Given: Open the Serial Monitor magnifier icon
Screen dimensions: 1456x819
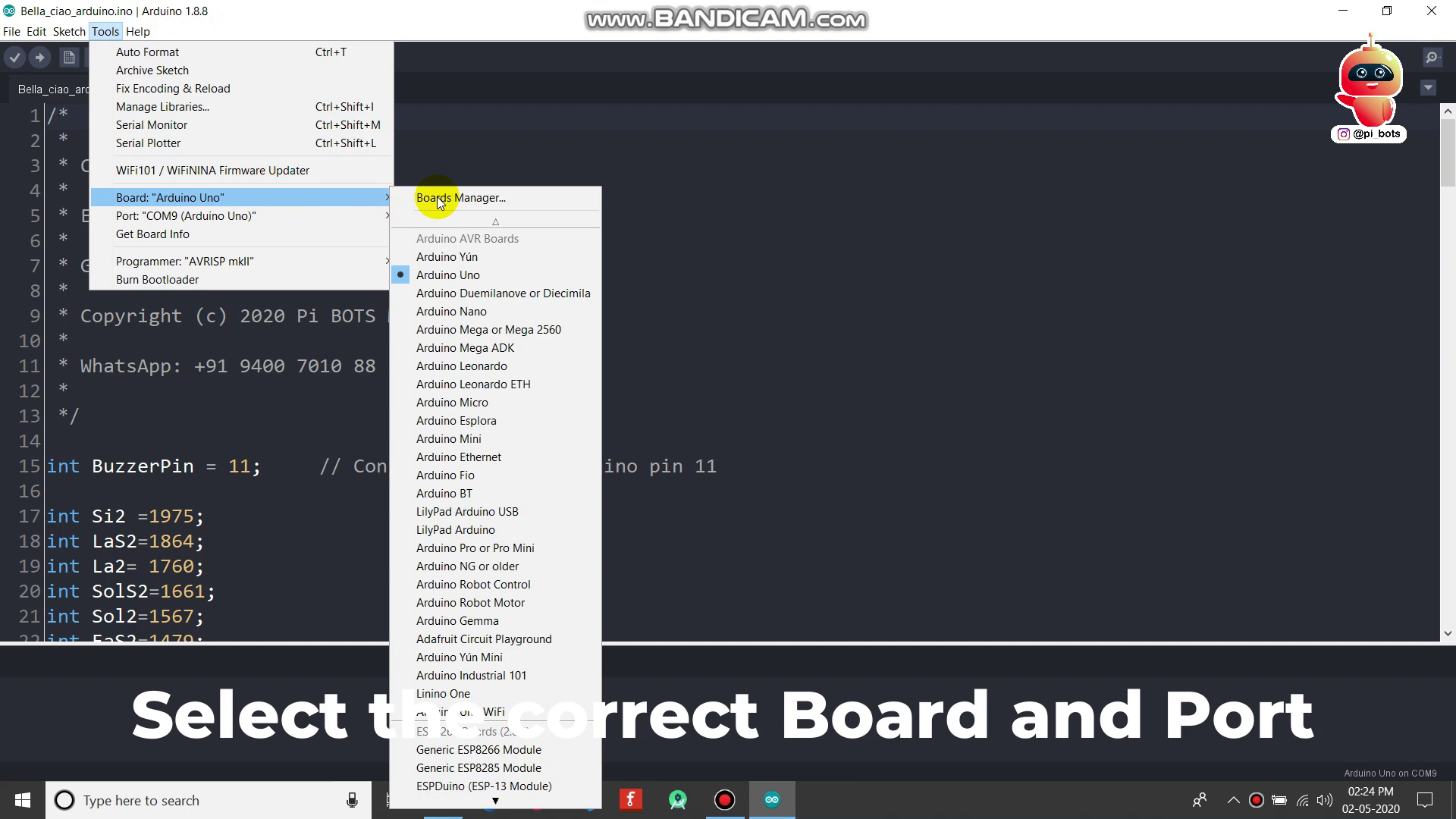Looking at the screenshot, I should (x=1432, y=58).
